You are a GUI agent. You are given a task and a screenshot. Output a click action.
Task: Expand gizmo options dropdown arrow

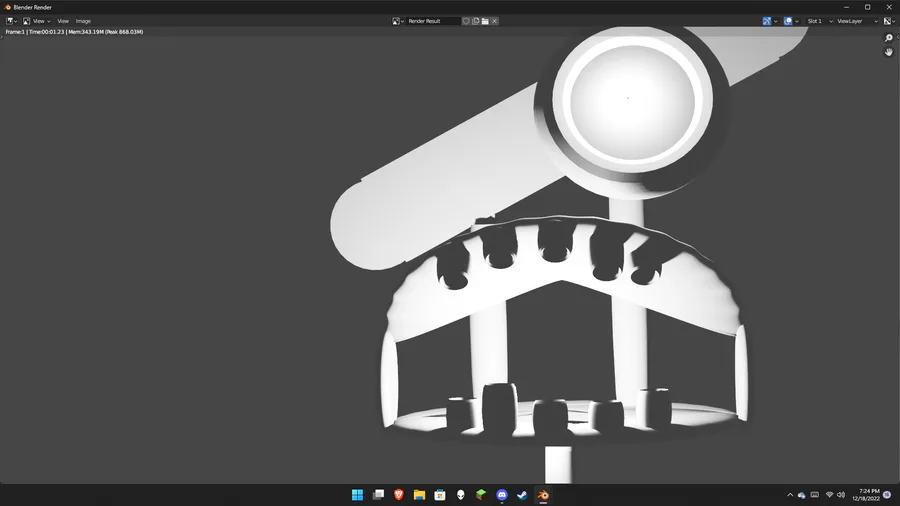click(x=775, y=21)
